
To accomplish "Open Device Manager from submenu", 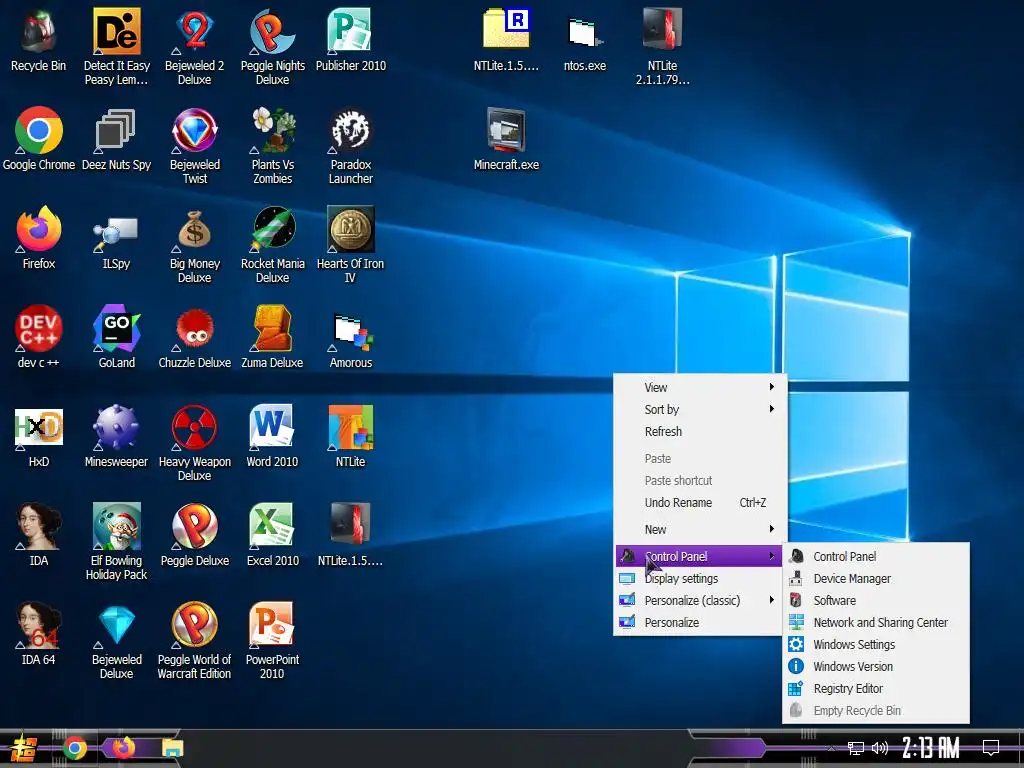I will [876, 579].
